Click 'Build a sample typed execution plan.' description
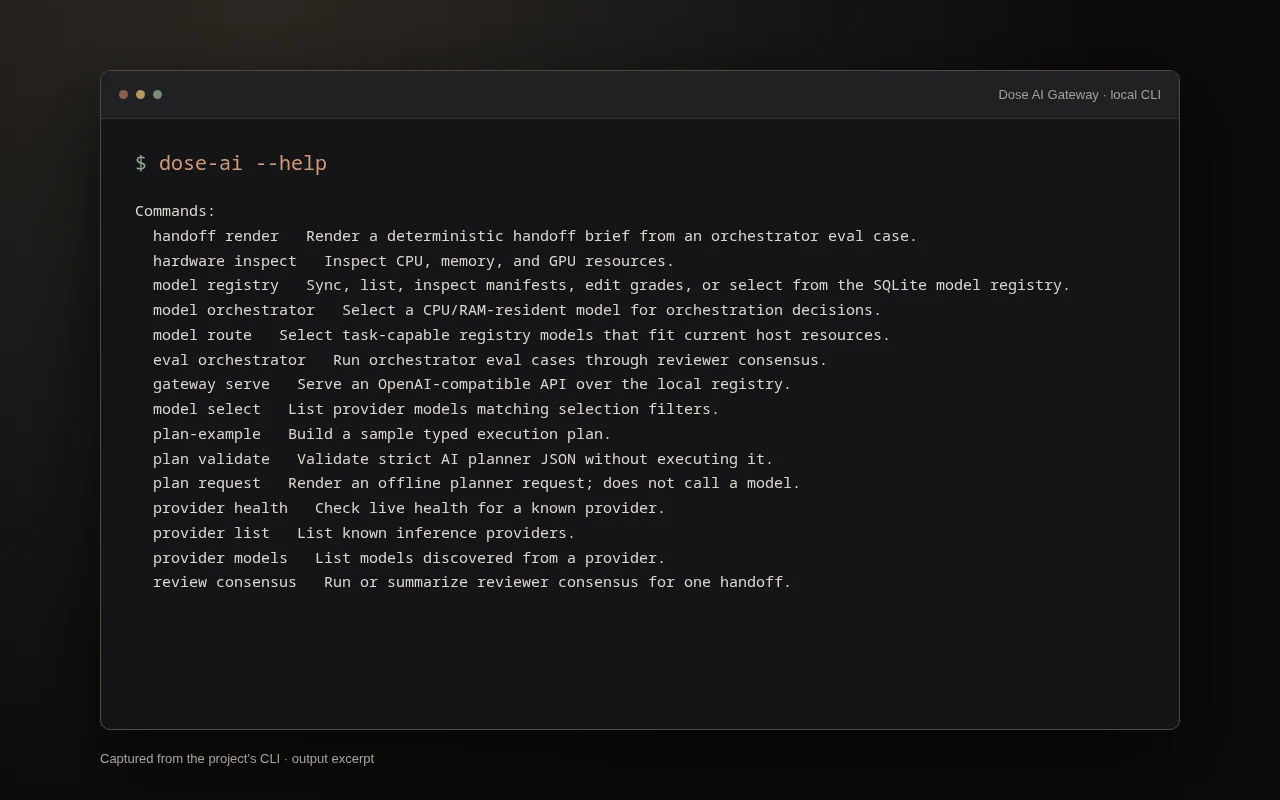1280x800 pixels. (450, 434)
